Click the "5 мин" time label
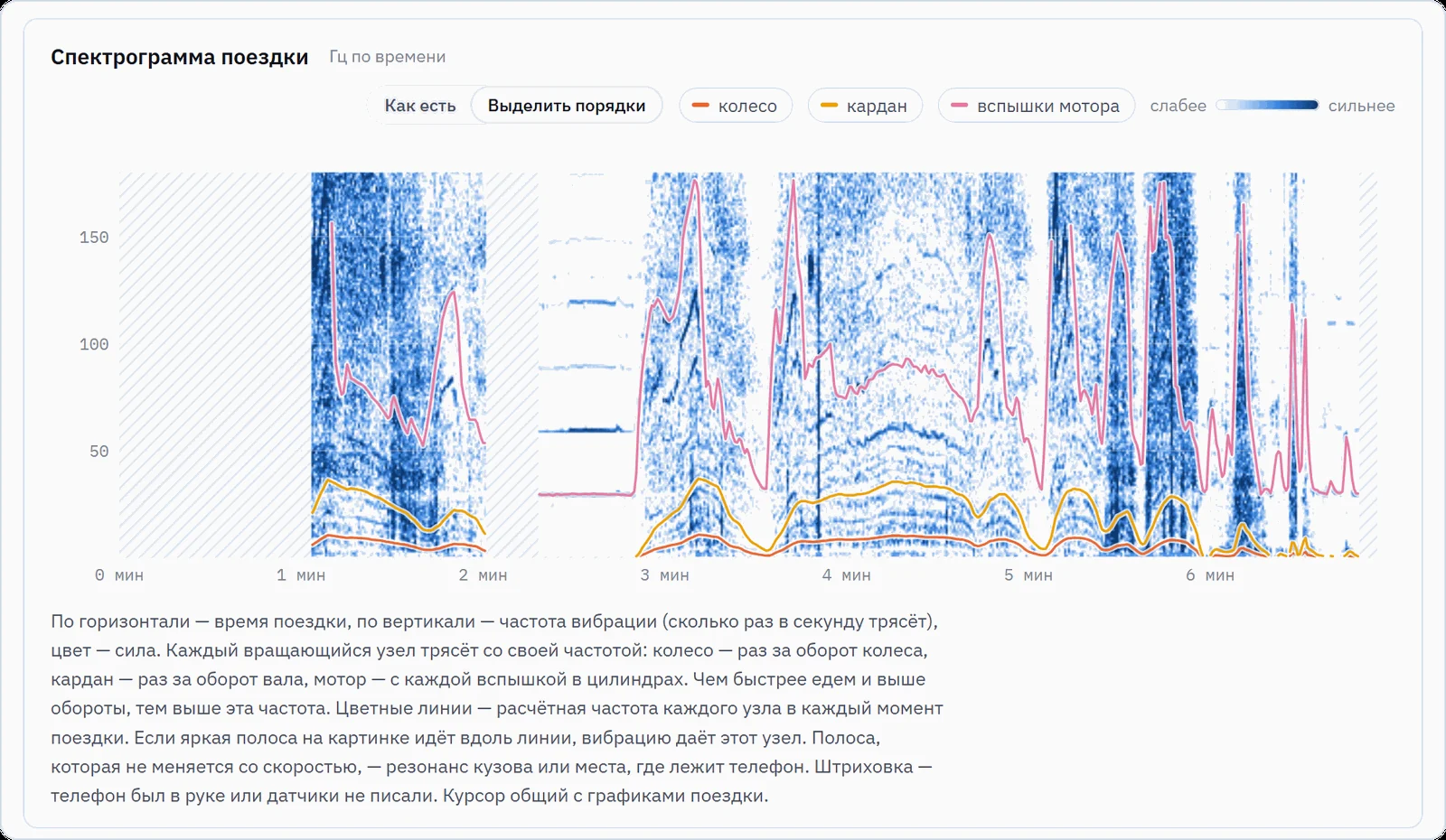Viewport: 1446px width, 840px height. (x=1028, y=575)
